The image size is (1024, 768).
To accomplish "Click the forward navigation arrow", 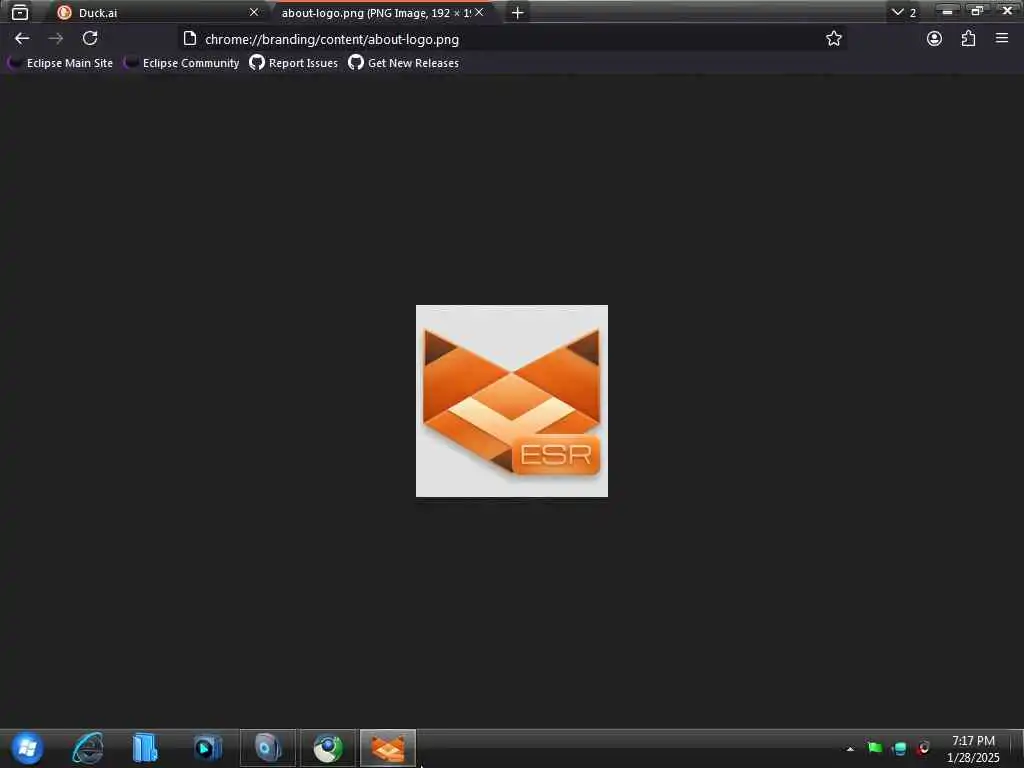I will coord(56,39).
